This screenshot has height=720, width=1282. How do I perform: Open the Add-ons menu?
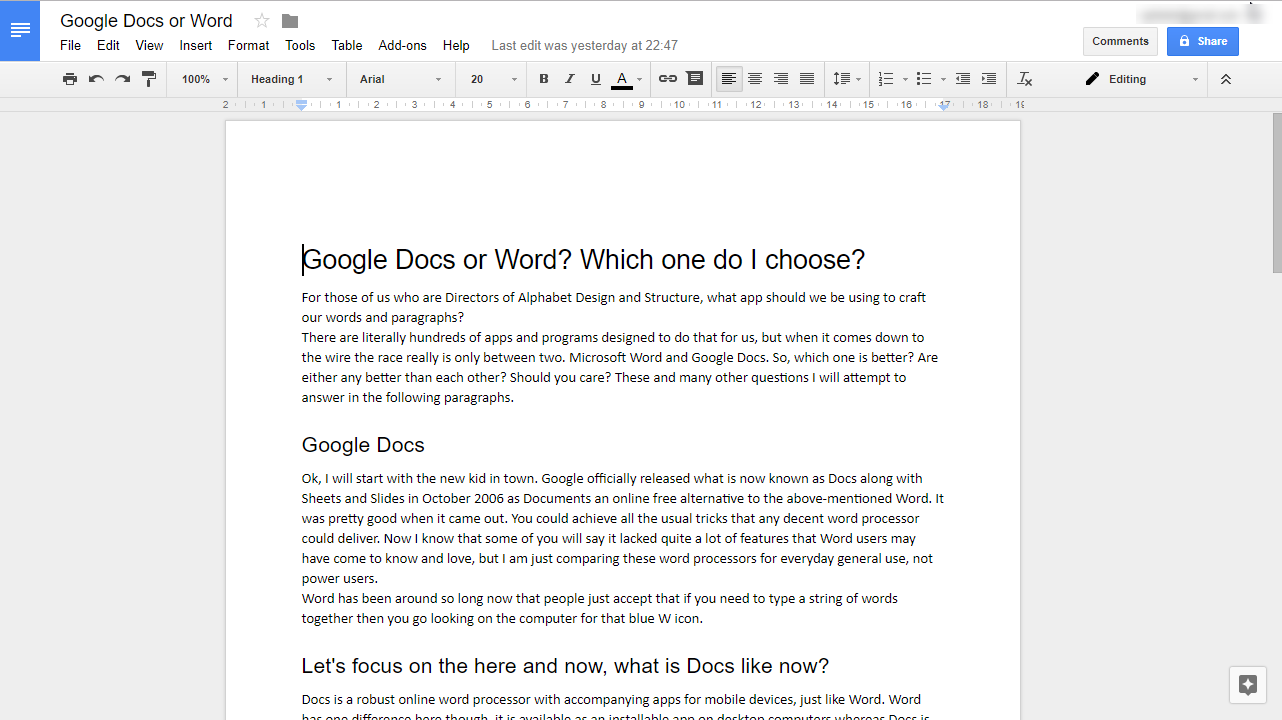[x=402, y=45]
